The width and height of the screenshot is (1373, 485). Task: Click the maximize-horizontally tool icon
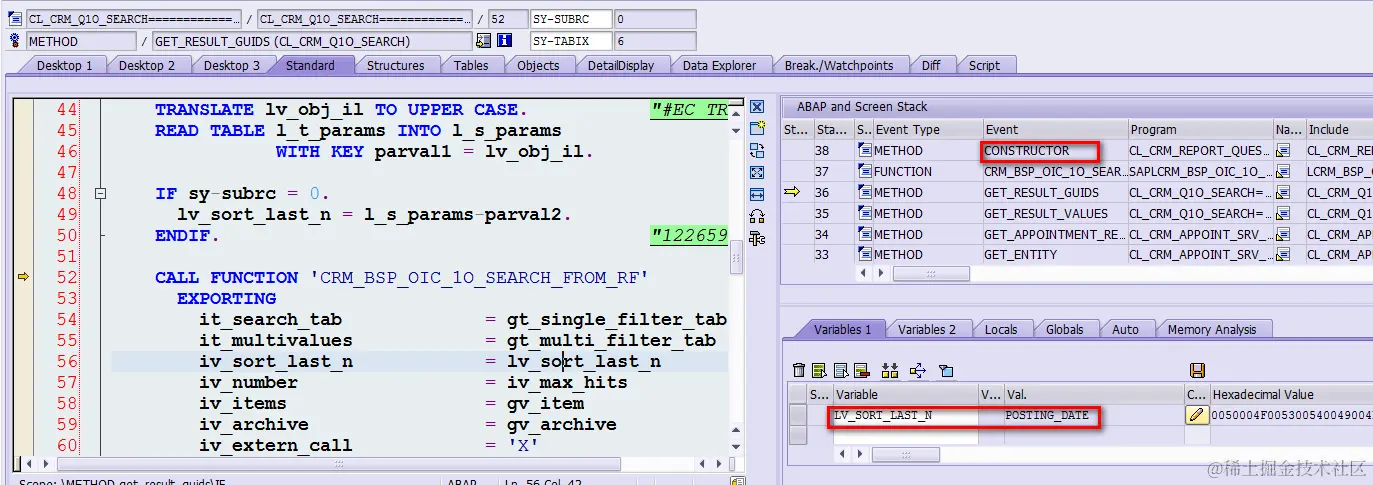(757, 194)
